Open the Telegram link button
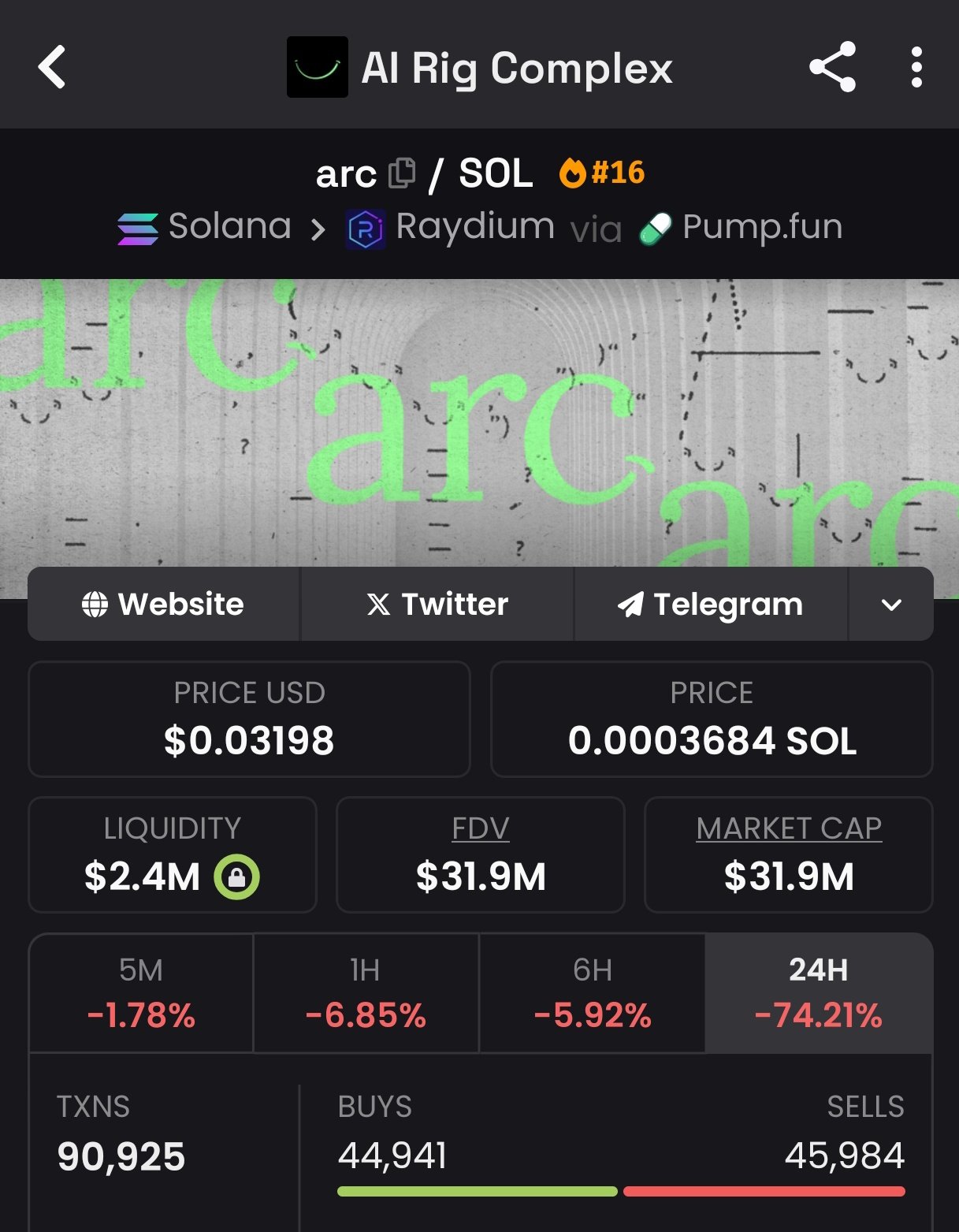The width and height of the screenshot is (959, 1232). [x=710, y=605]
